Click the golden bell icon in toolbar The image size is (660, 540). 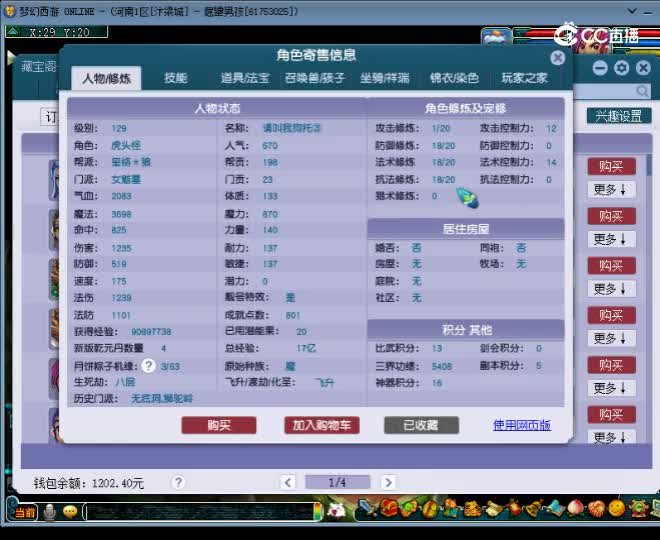[x=534, y=508]
